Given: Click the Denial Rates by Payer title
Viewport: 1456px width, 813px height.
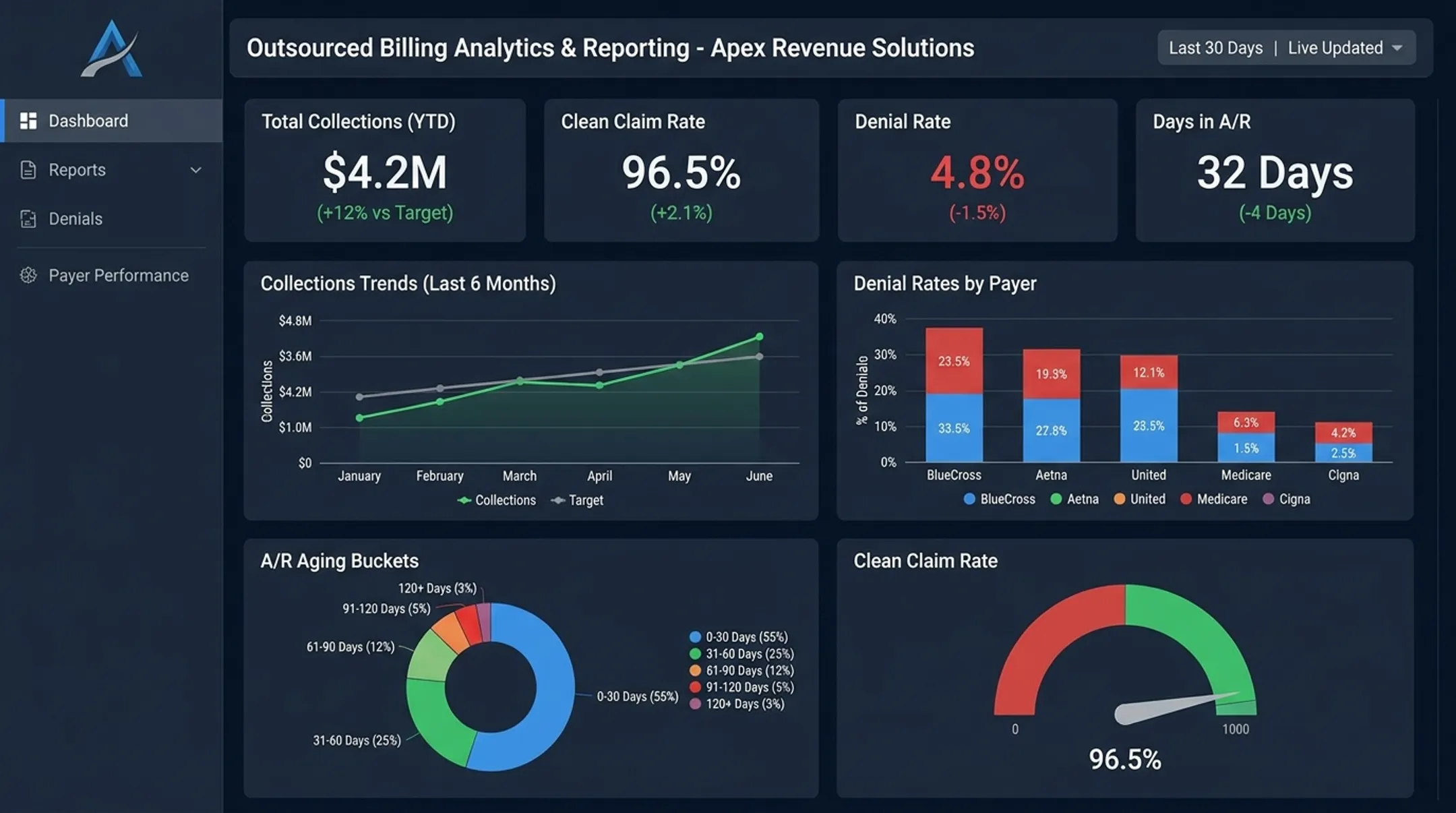Looking at the screenshot, I should pyautogui.click(x=945, y=284).
